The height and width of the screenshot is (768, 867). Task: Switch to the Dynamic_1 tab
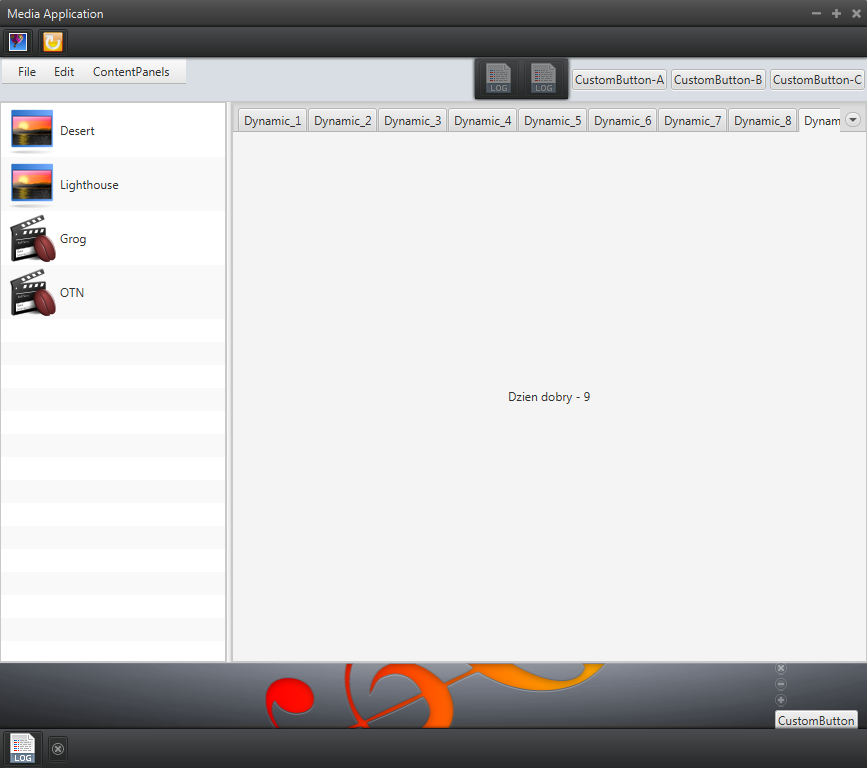pos(273,121)
